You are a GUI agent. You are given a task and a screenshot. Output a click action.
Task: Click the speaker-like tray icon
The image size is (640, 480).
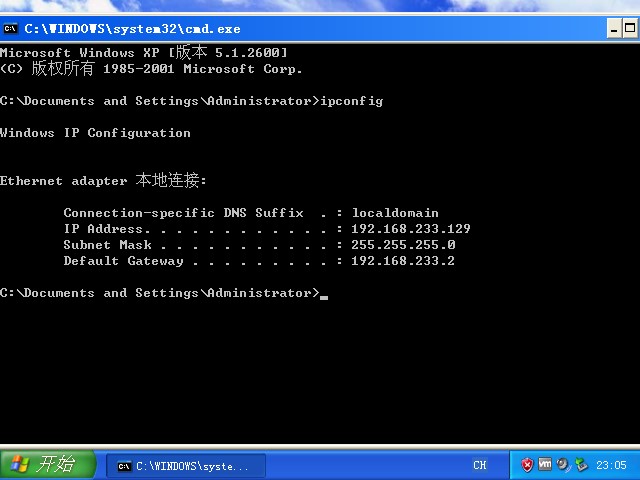pos(563,464)
